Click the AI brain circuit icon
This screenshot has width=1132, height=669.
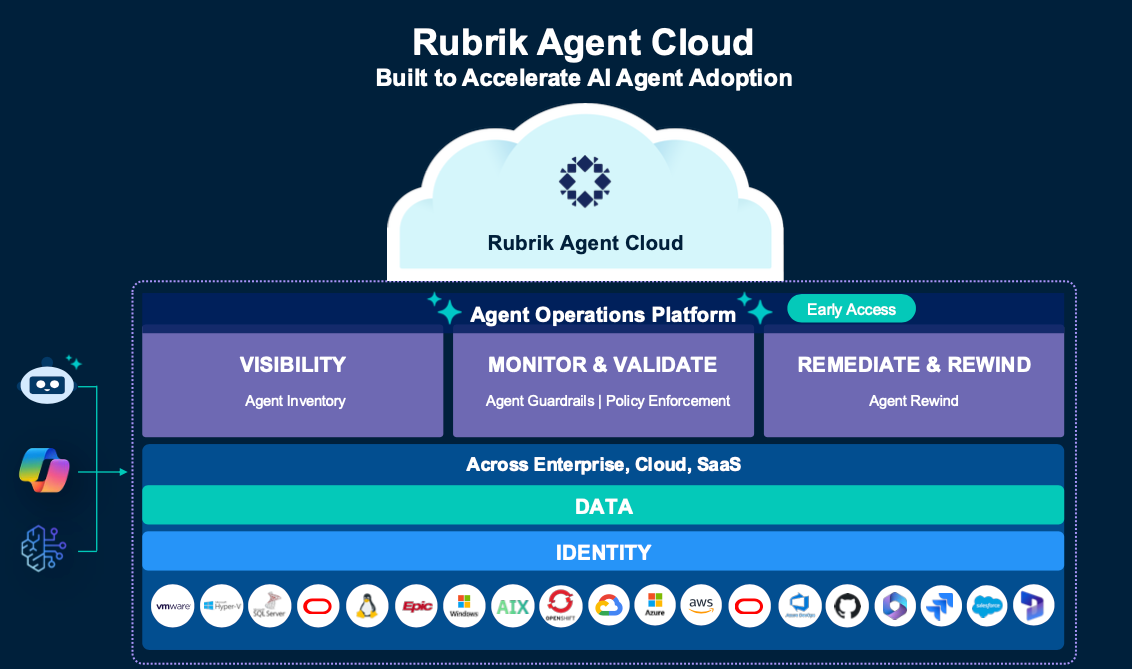pos(43,548)
